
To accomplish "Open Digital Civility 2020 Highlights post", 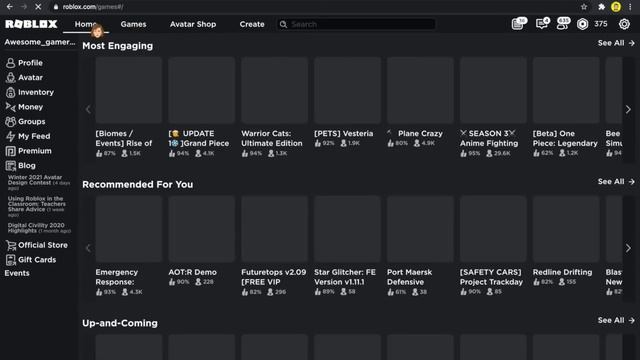I will [x=39, y=228].
